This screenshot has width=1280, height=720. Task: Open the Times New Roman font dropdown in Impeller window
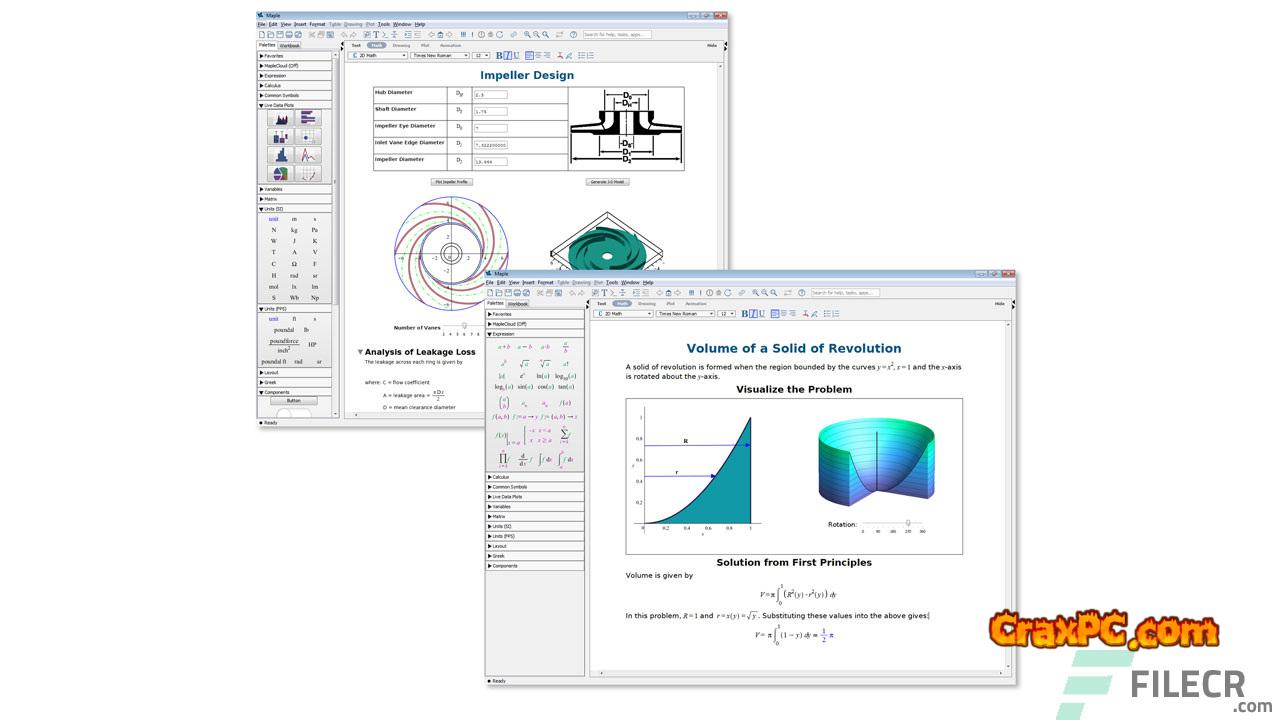coord(439,56)
